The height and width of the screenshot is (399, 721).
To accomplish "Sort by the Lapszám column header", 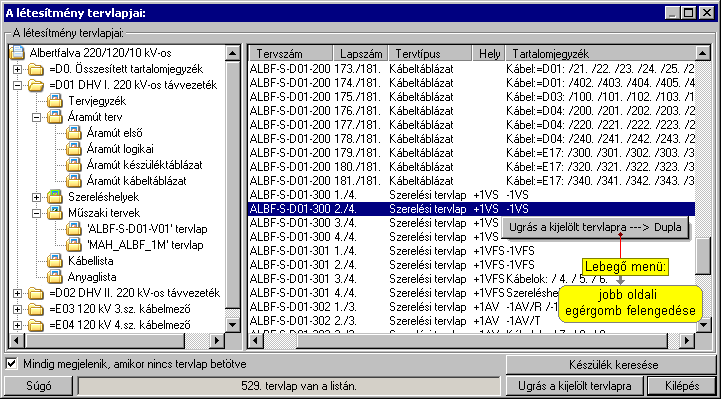I will pos(361,53).
